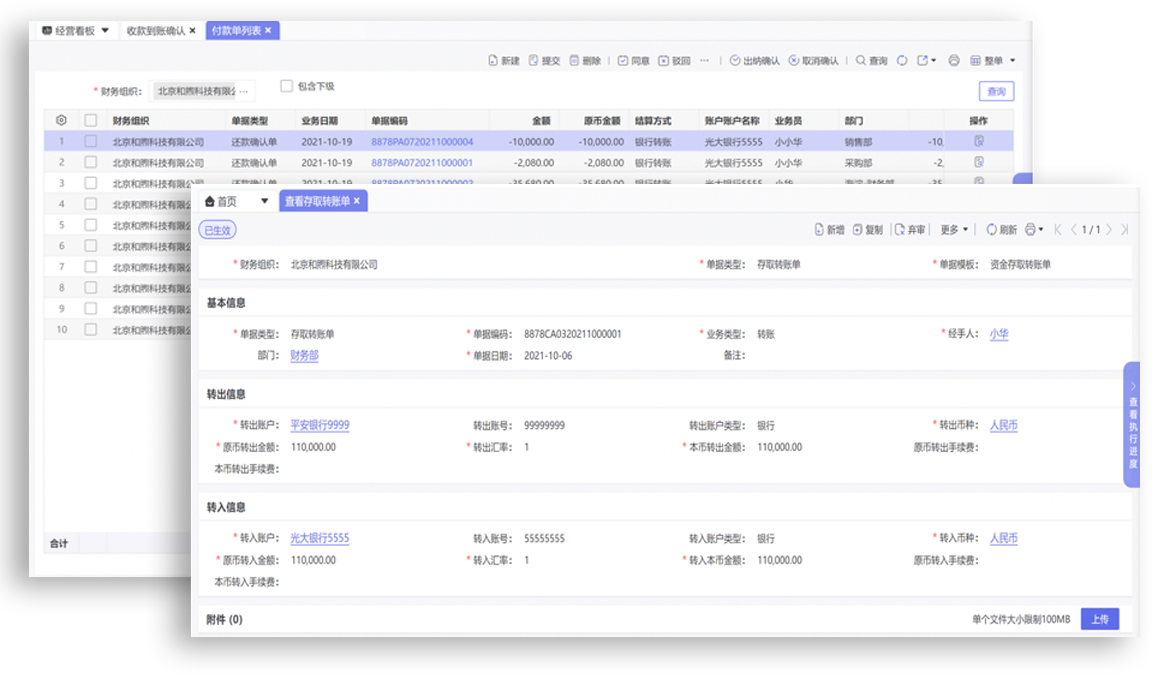
Task: Click operation icon for row 1 of payment list
Action: click(979, 141)
